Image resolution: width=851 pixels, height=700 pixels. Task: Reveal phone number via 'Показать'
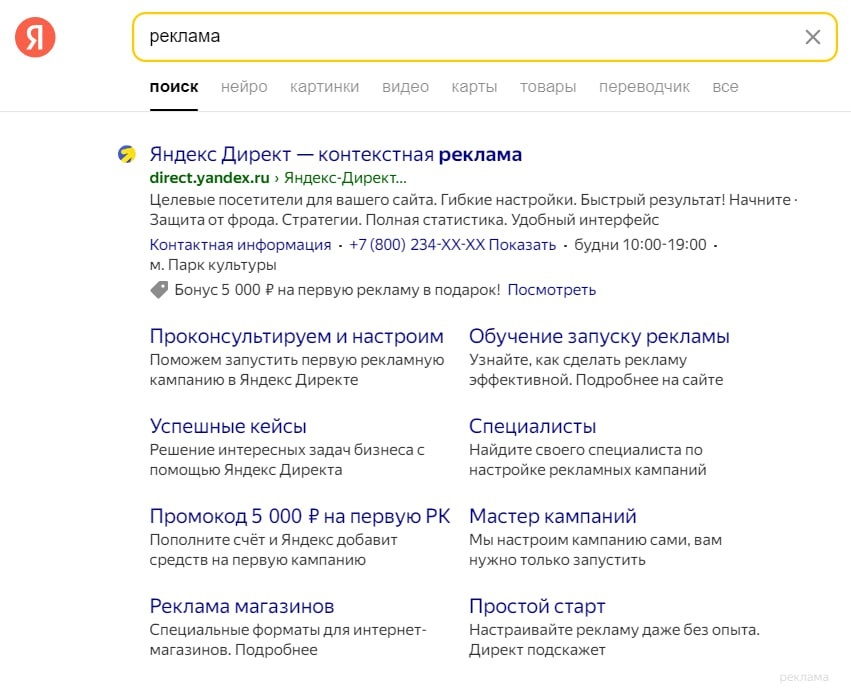click(523, 245)
